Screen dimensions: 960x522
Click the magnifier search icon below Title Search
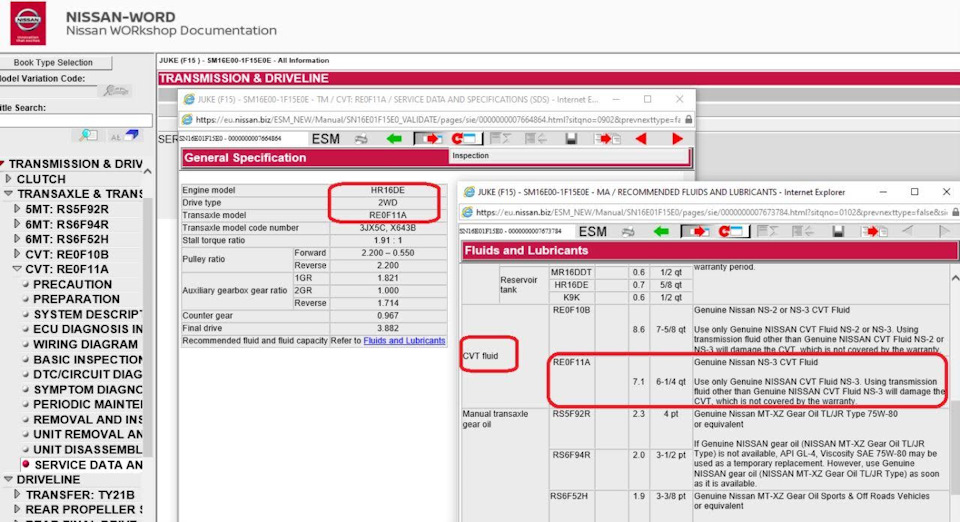[88, 135]
